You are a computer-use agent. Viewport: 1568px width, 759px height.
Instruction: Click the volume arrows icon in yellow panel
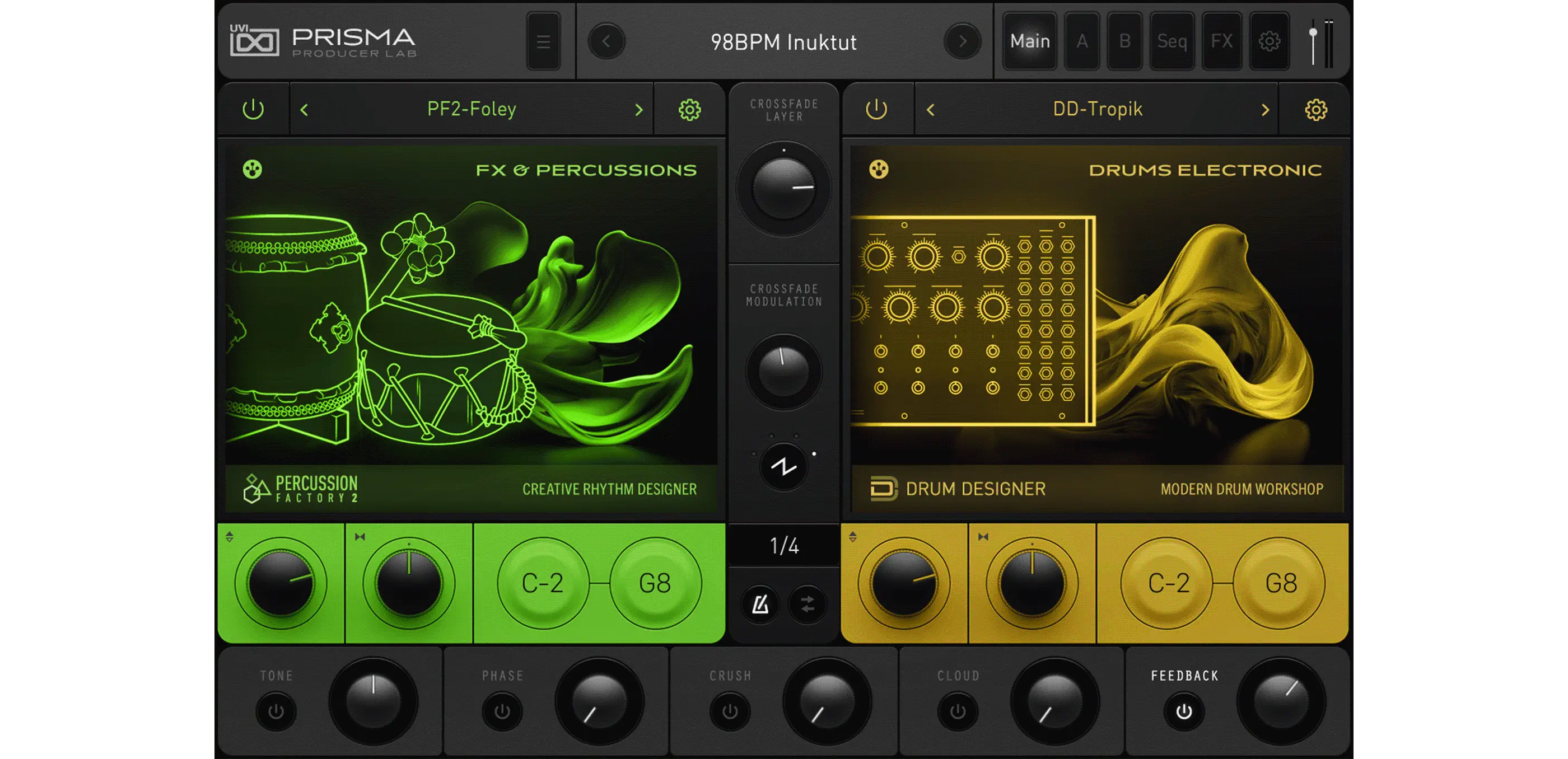tap(853, 536)
